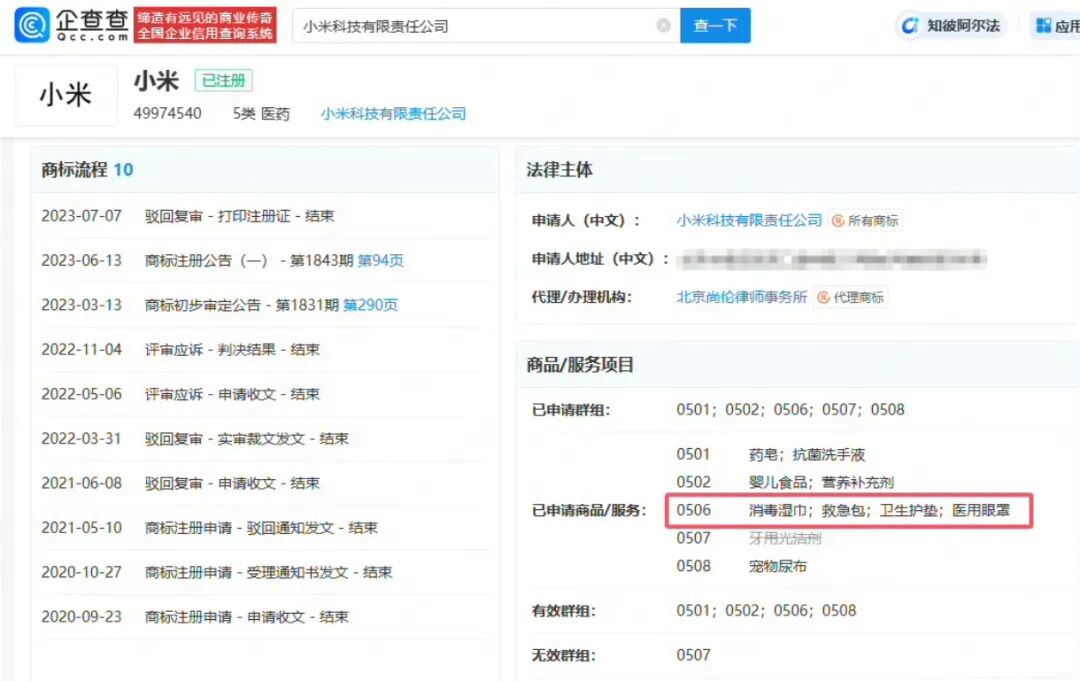Open 小米科技有限责任公司 link under the trademark title

pyautogui.click(x=393, y=114)
